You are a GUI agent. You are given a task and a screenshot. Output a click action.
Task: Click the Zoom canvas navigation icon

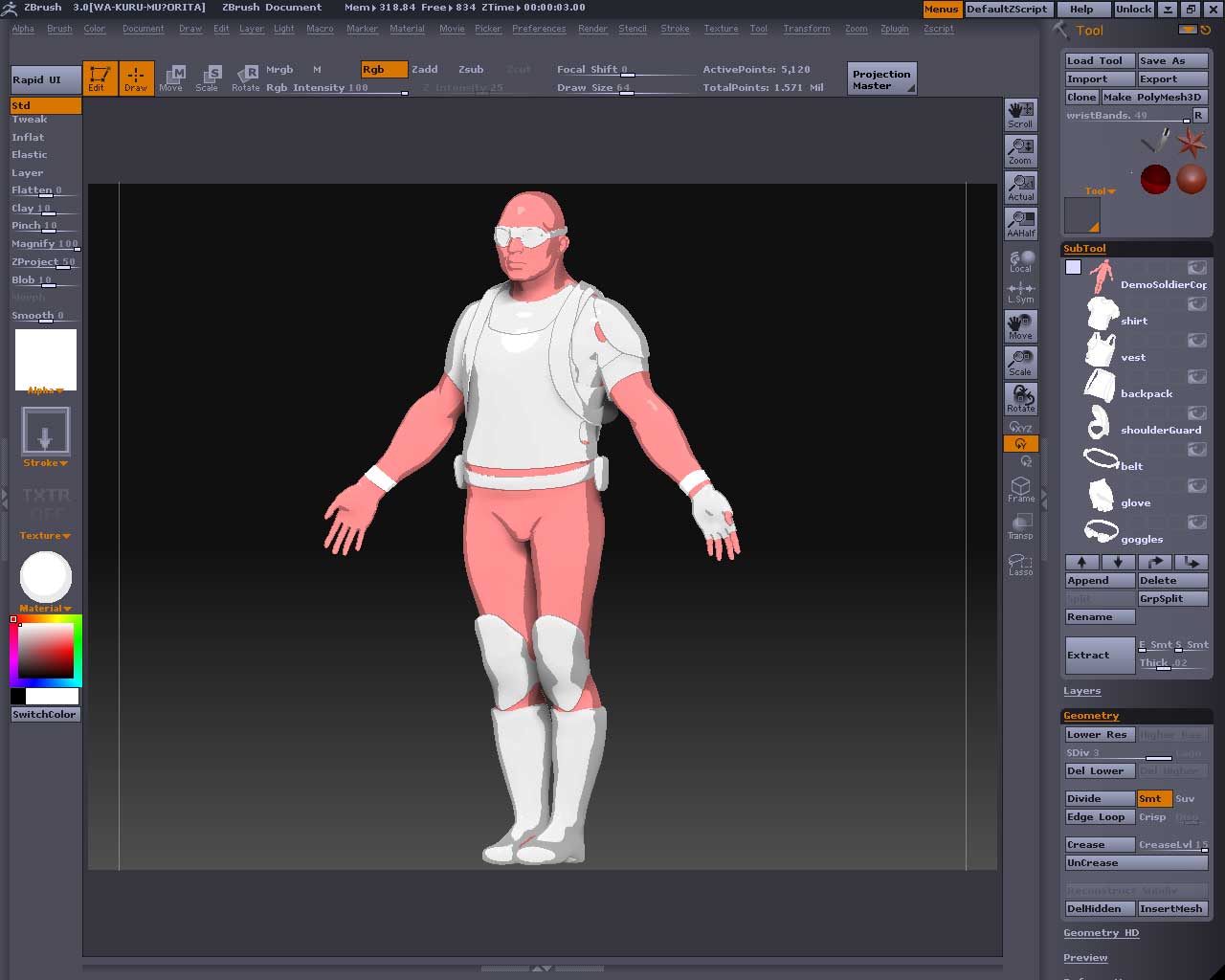1021,151
